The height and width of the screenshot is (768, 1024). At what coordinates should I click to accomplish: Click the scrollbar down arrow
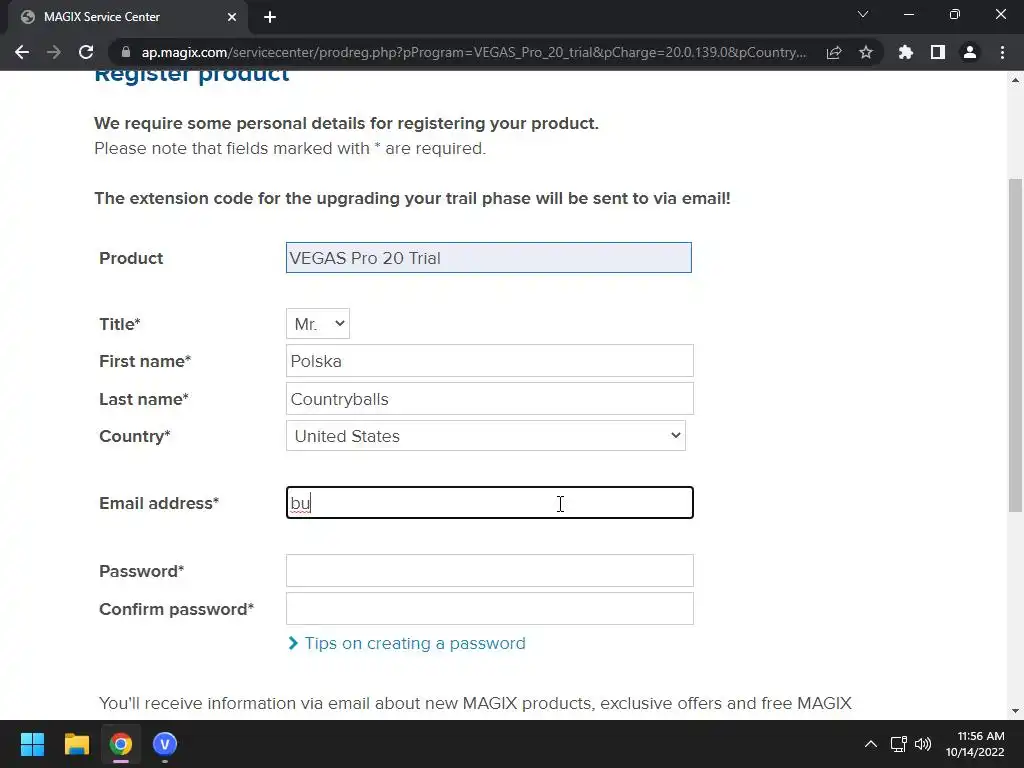click(1016, 711)
